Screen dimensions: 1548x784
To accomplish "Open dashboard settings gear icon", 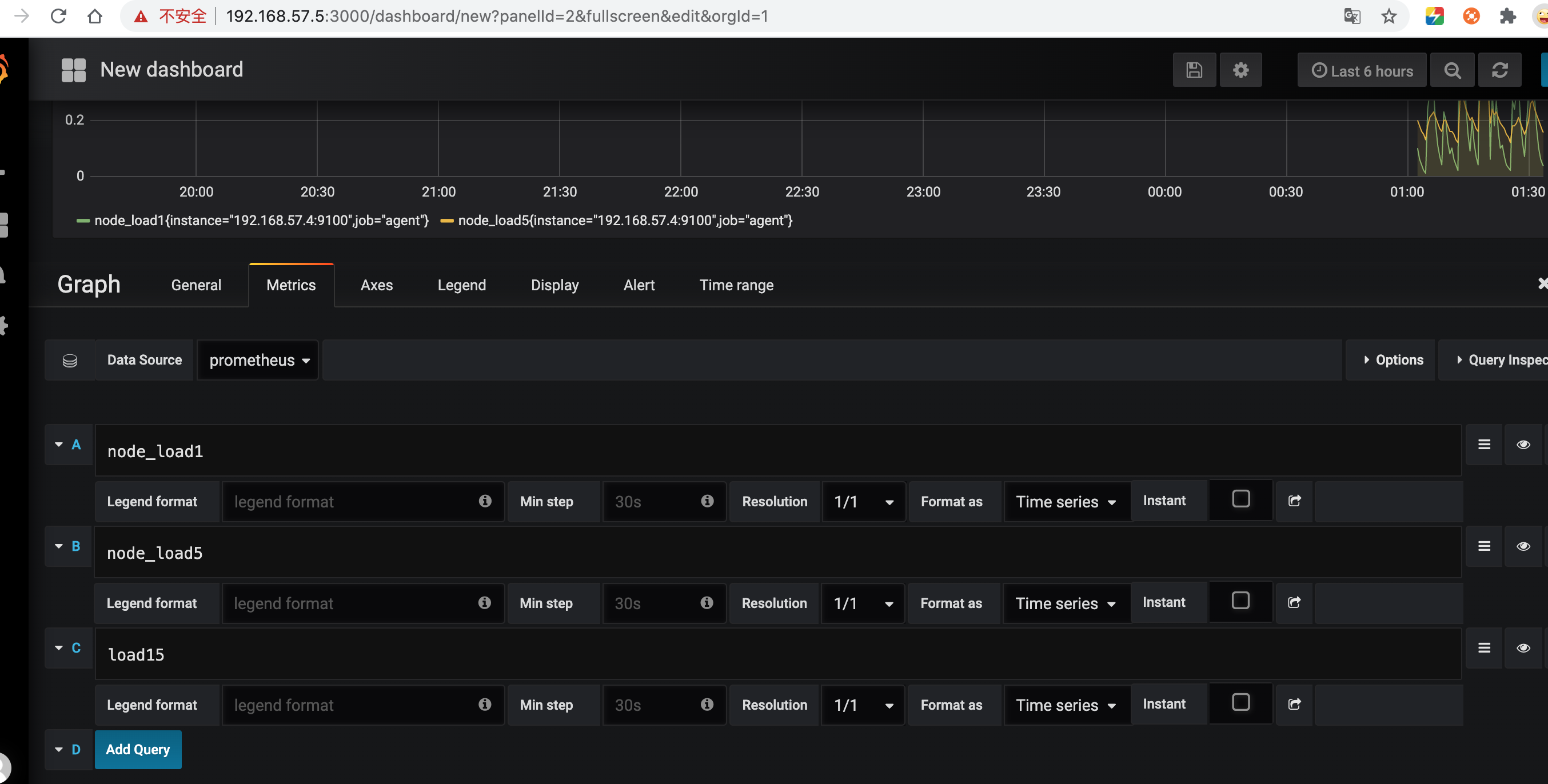I will click(x=1240, y=70).
